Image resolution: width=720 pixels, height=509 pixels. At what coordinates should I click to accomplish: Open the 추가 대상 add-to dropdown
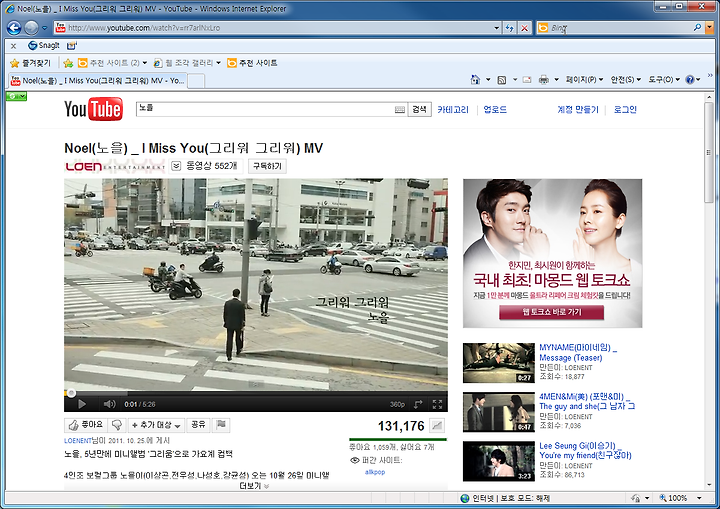coord(156,425)
